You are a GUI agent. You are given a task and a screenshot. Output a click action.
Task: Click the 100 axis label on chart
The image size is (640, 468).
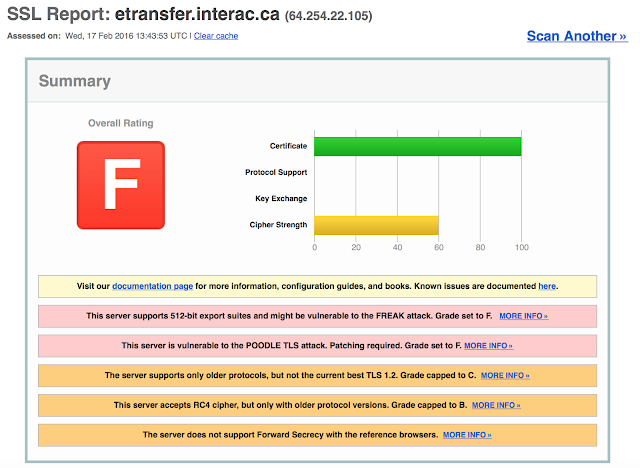(522, 247)
